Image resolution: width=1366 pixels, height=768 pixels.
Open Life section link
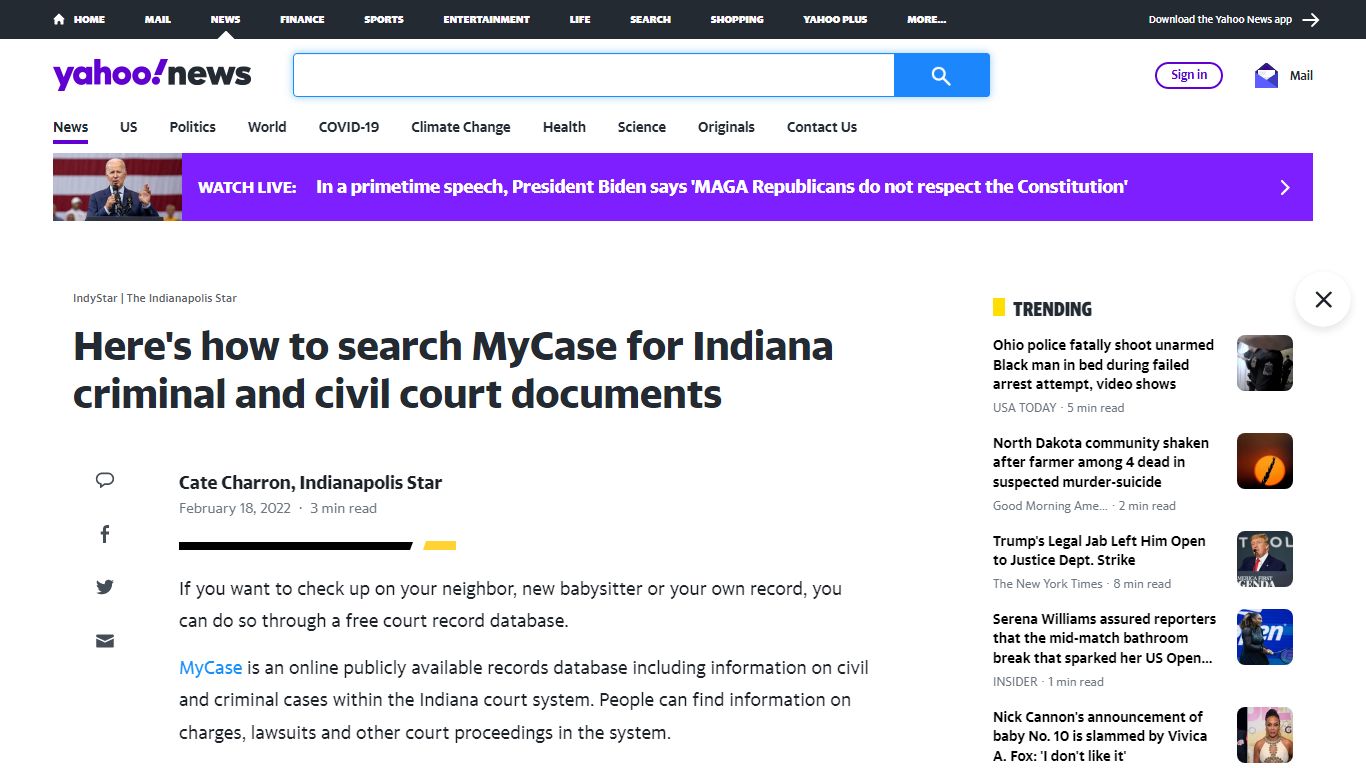click(580, 19)
